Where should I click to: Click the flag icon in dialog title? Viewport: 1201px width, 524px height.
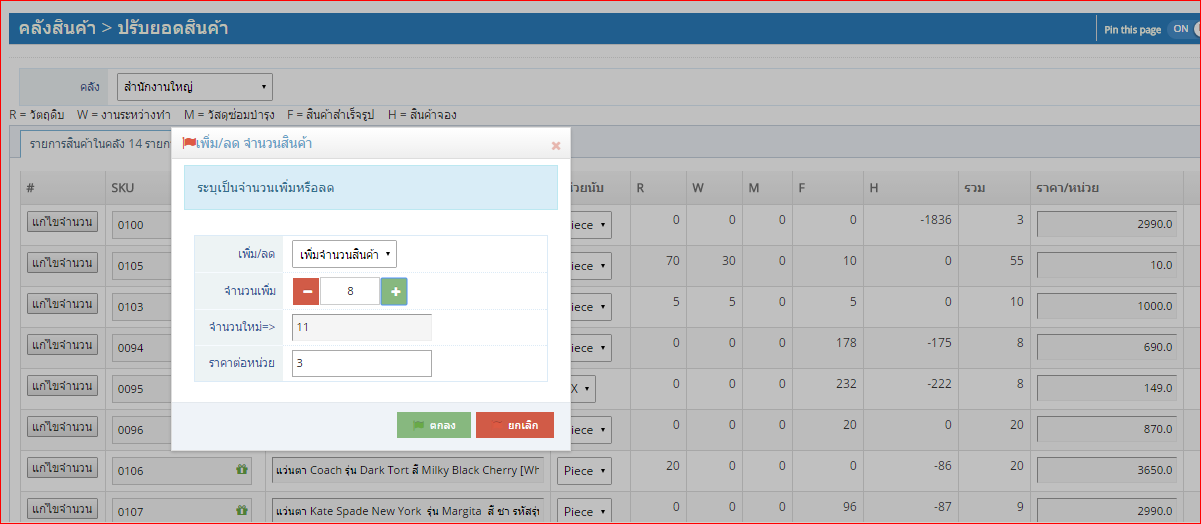(x=189, y=143)
